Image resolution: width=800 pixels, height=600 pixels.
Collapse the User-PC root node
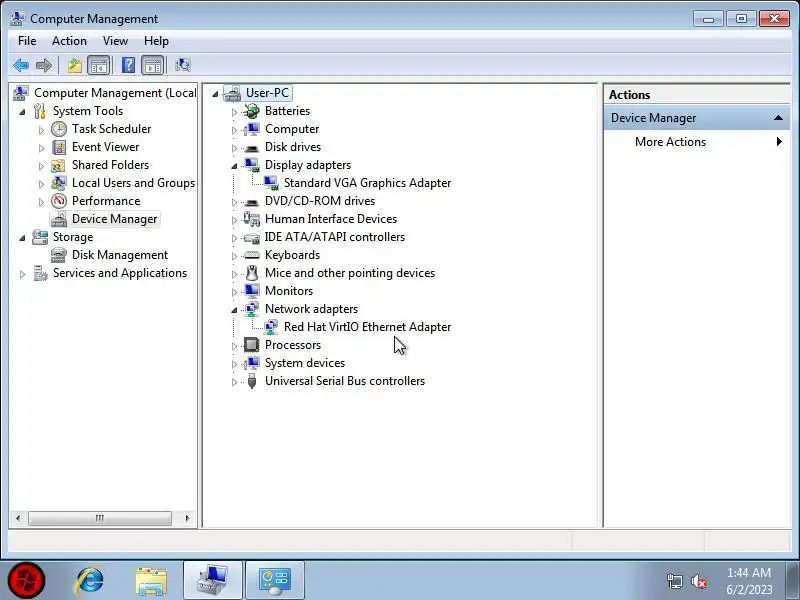tap(215, 94)
